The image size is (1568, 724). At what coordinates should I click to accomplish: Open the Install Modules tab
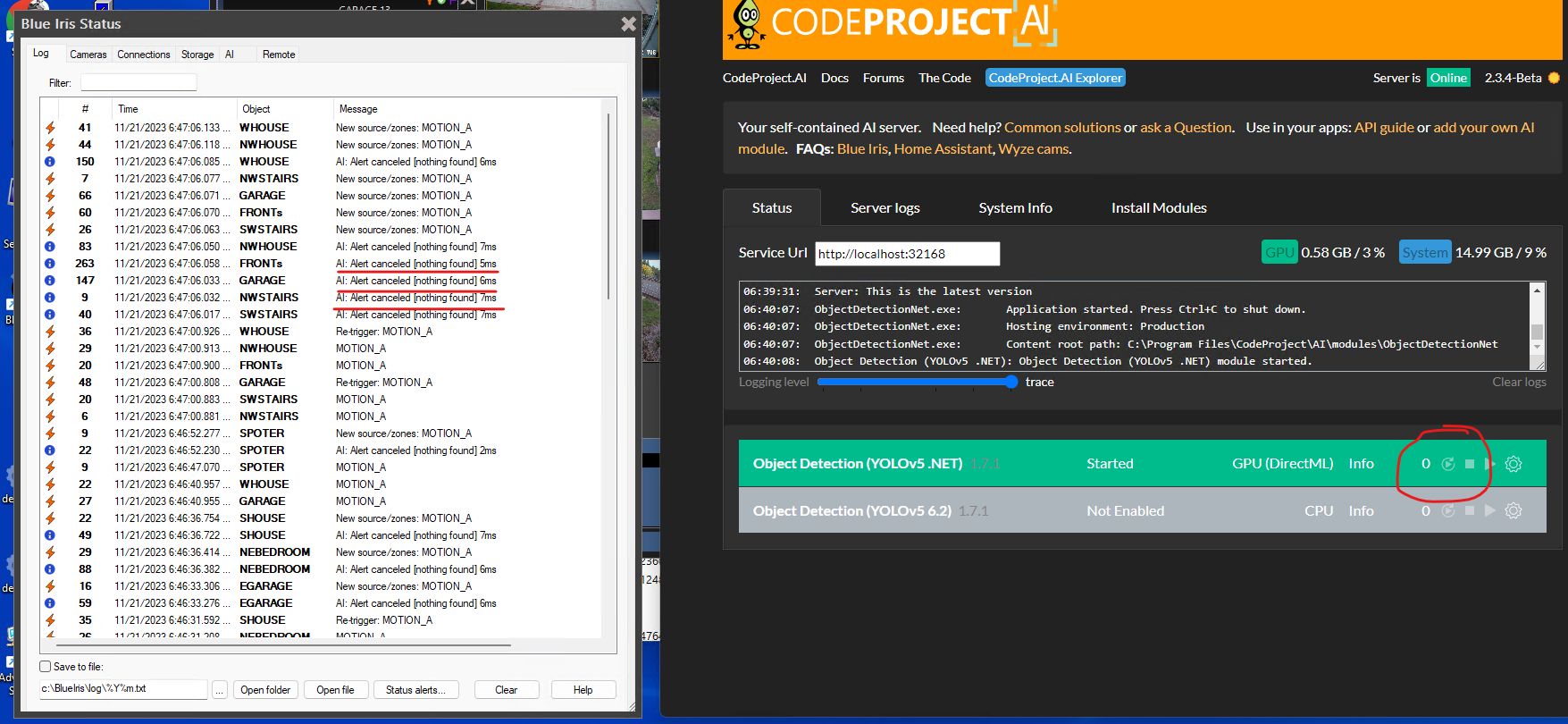point(1159,207)
